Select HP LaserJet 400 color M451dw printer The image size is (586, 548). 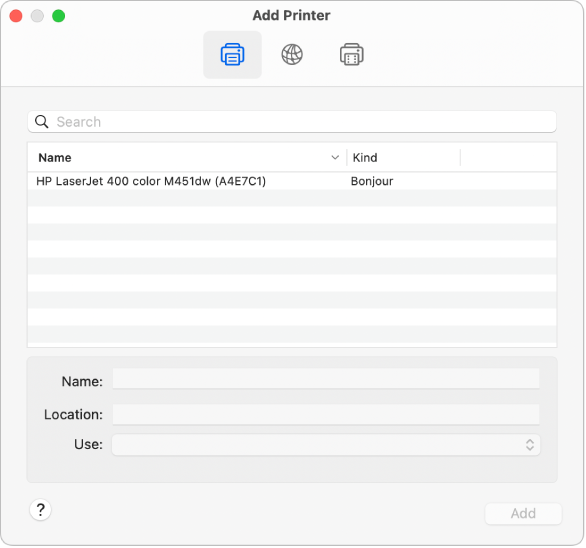[x=292, y=181]
